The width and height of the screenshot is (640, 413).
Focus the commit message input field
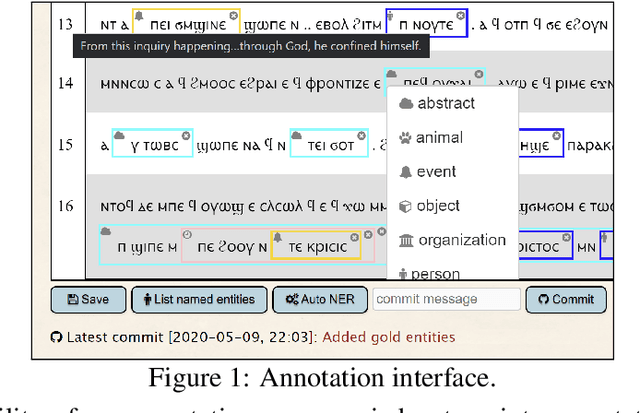[447, 300]
